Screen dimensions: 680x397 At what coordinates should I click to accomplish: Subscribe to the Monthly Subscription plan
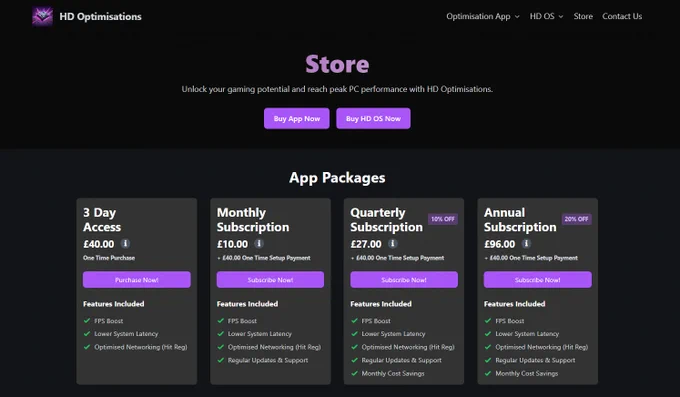click(270, 280)
